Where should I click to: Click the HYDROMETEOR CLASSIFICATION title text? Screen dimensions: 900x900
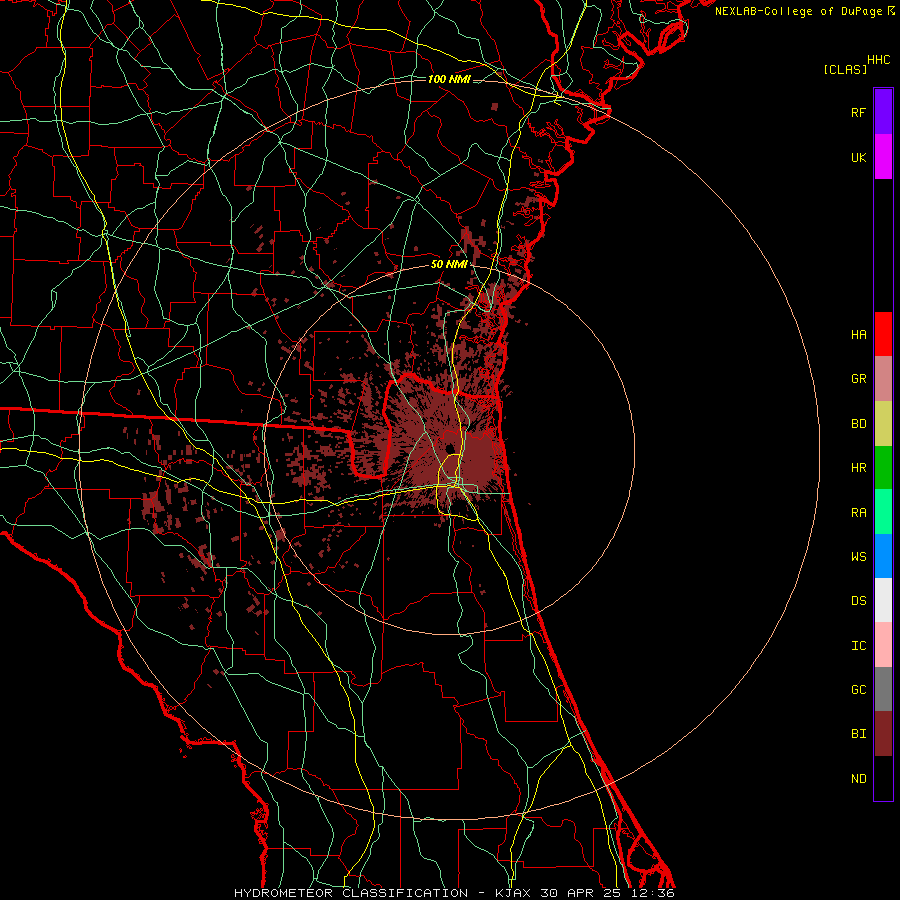(x=351, y=893)
